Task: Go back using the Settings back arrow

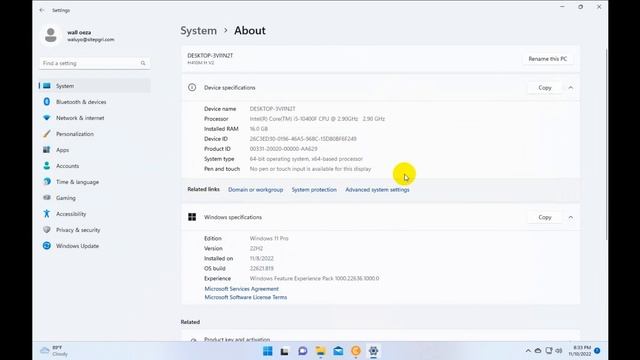Action: 42,10
